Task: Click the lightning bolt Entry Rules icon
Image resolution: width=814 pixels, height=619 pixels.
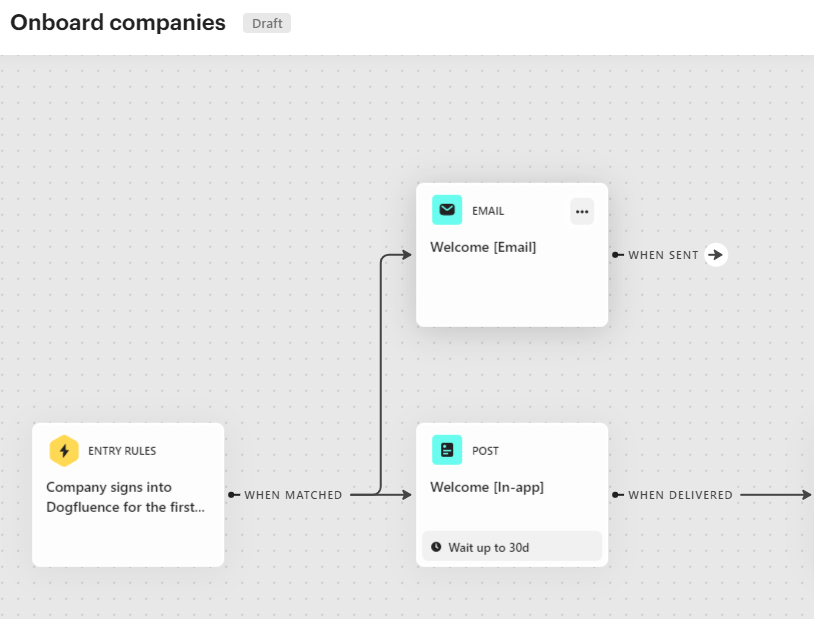Action: (x=64, y=451)
